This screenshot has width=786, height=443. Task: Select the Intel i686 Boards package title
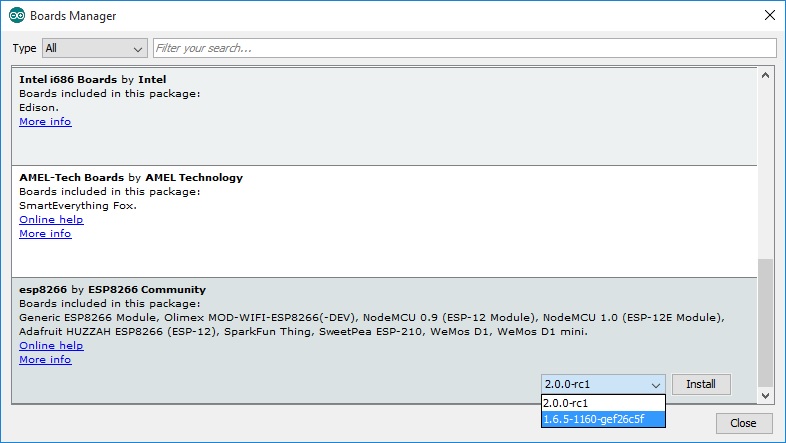93,79
